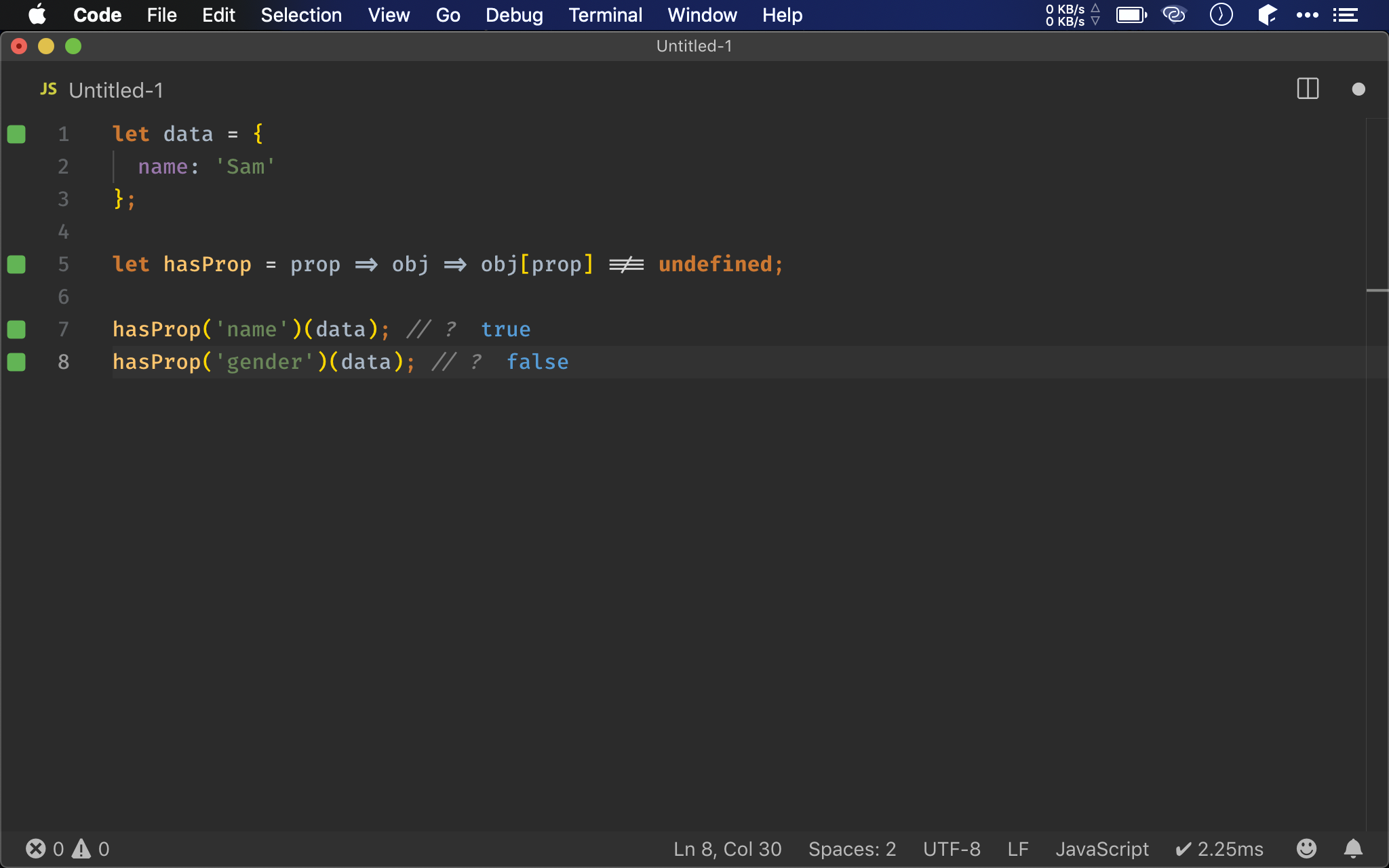The image size is (1389, 868).
Task: Open the Terminal menu
Action: coord(605,15)
